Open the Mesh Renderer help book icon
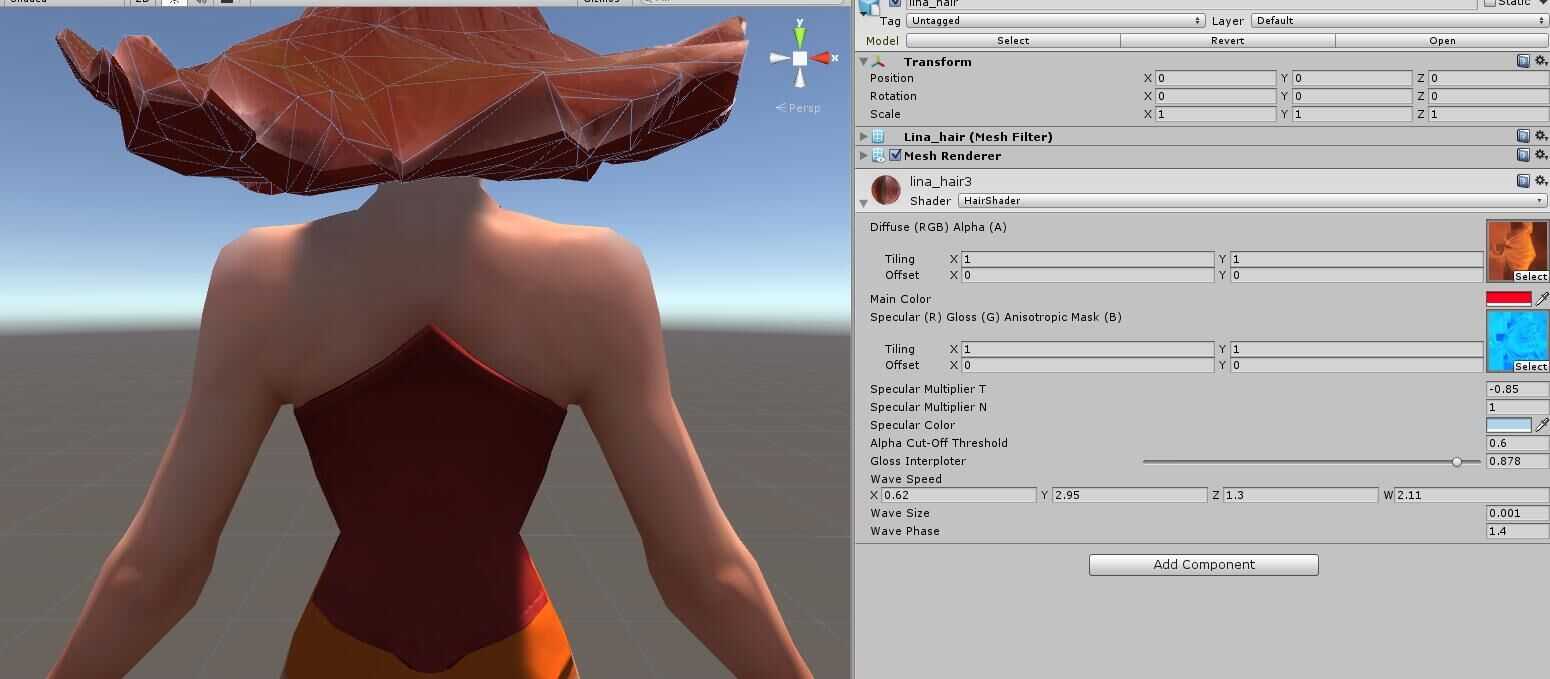This screenshot has height=679, width=1550. click(x=1523, y=155)
